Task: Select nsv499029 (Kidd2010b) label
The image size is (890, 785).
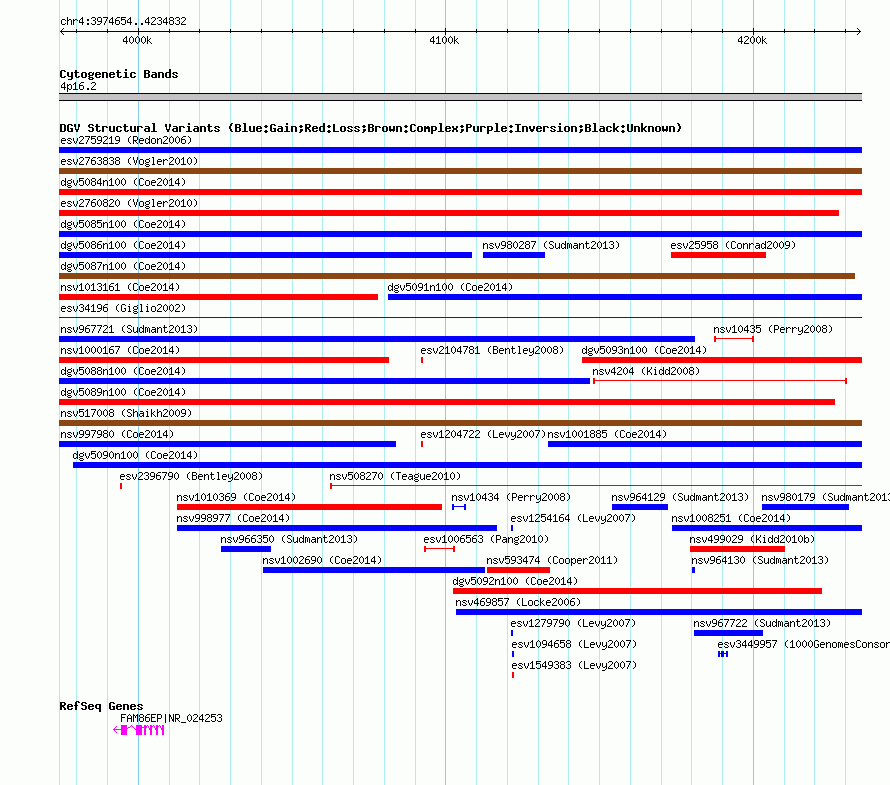Action: pyautogui.click(x=752, y=539)
